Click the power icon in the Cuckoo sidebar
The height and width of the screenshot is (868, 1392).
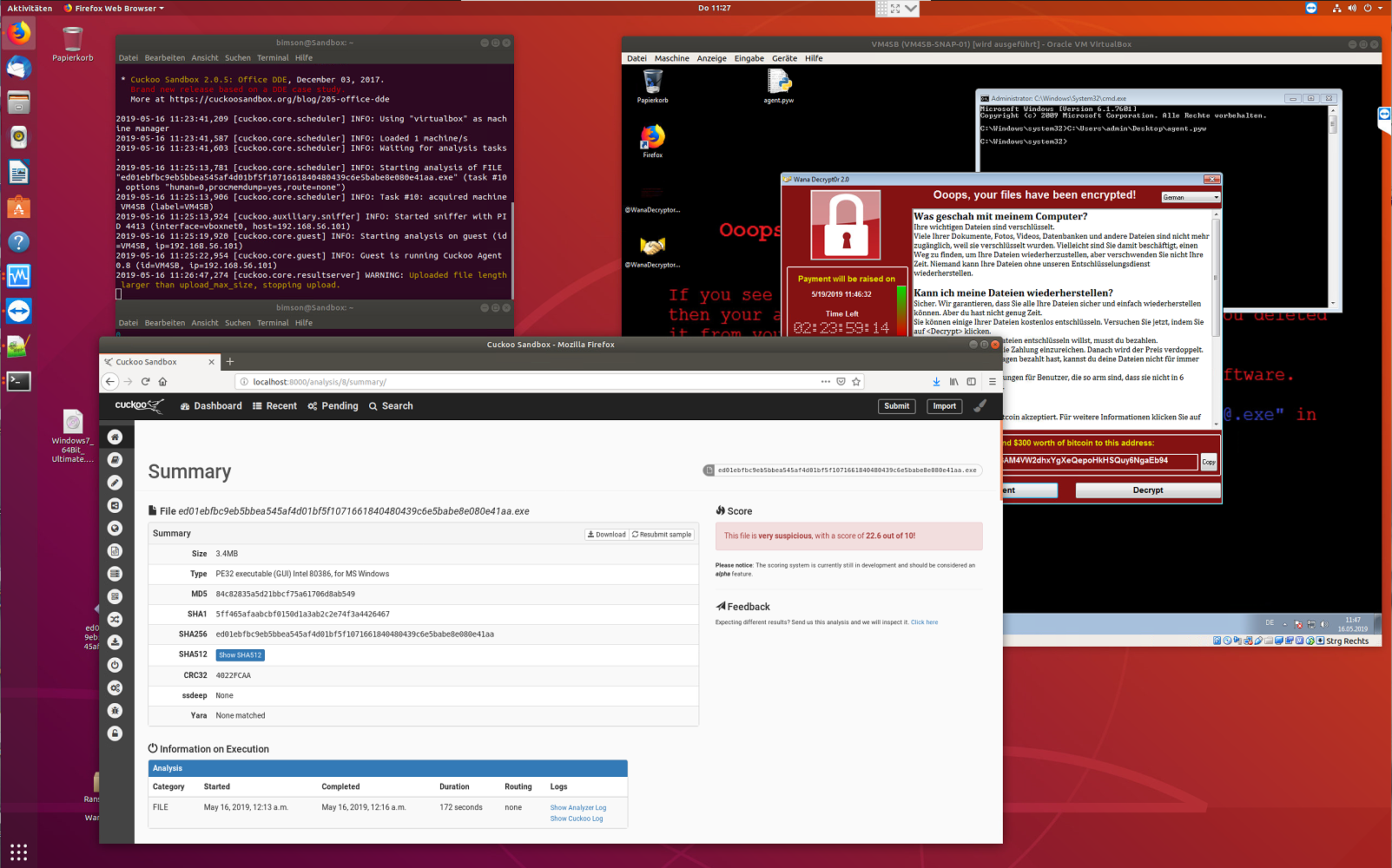pos(115,665)
